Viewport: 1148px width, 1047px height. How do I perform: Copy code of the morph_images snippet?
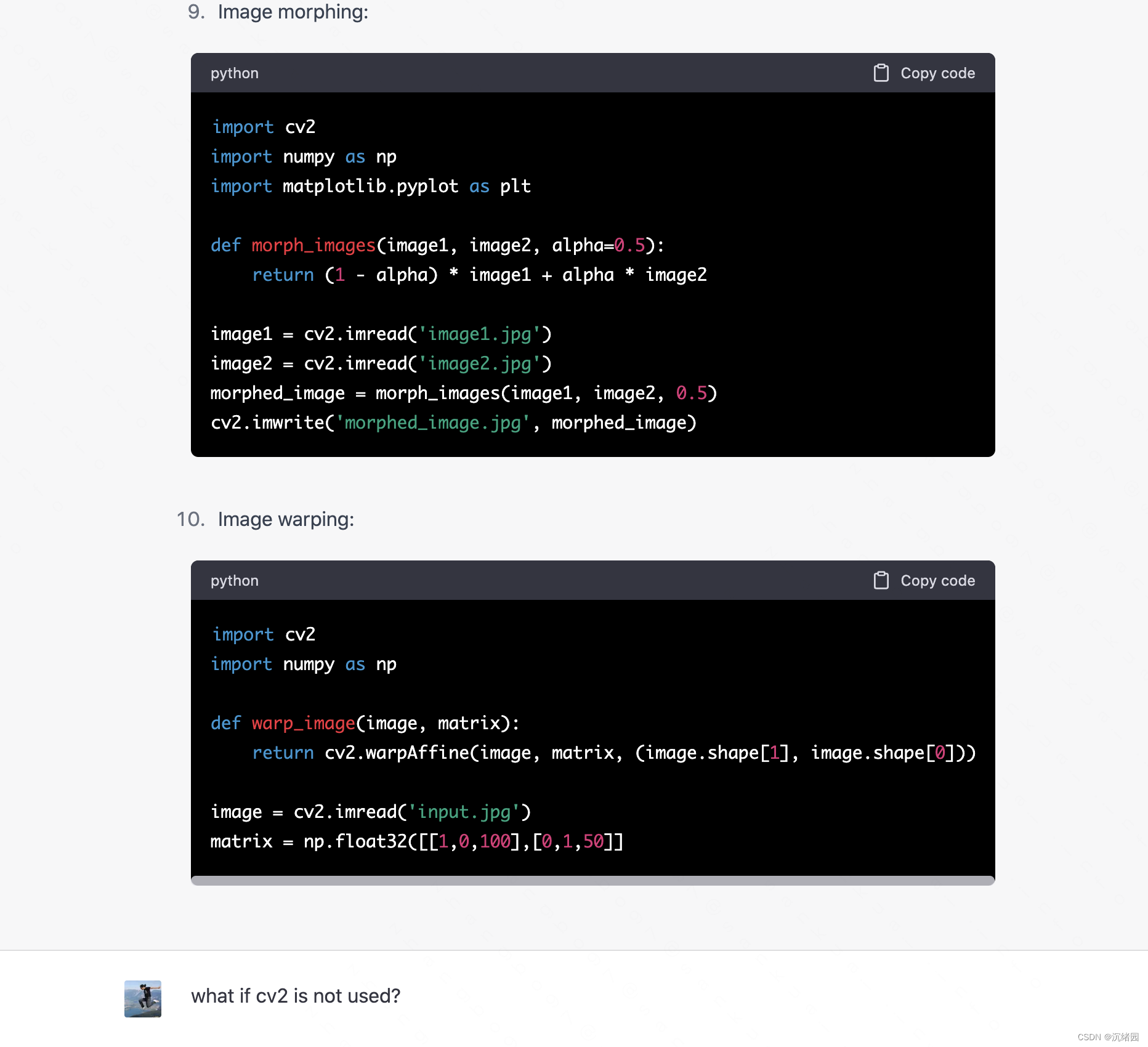(924, 73)
